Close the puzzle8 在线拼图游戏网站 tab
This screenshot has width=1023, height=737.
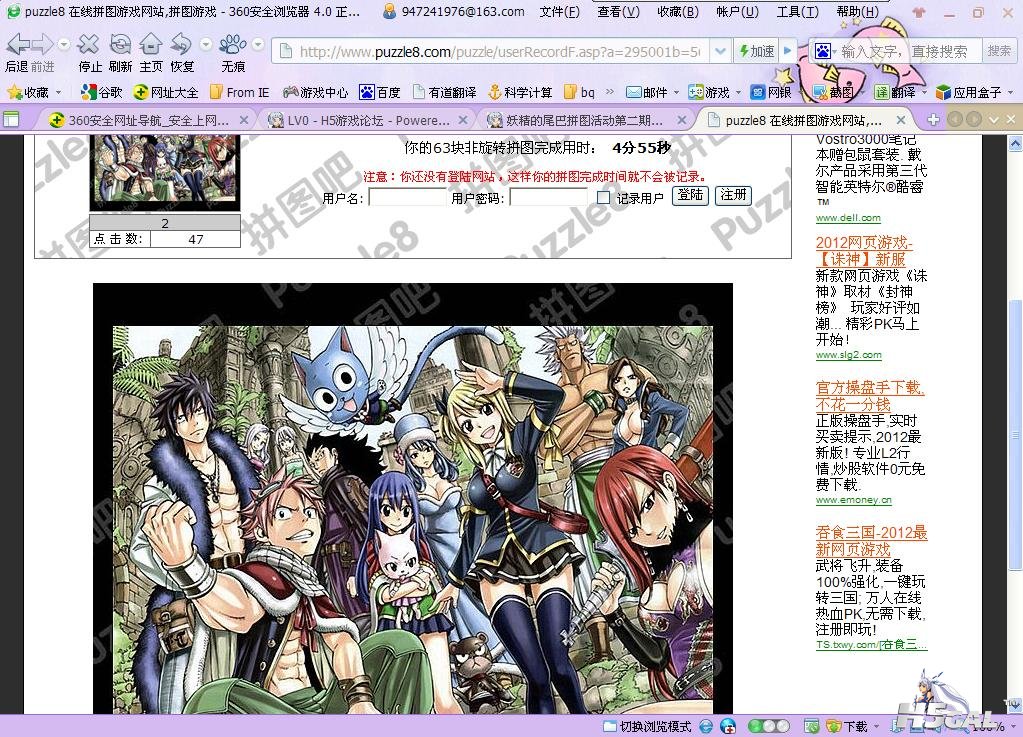[x=900, y=120]
